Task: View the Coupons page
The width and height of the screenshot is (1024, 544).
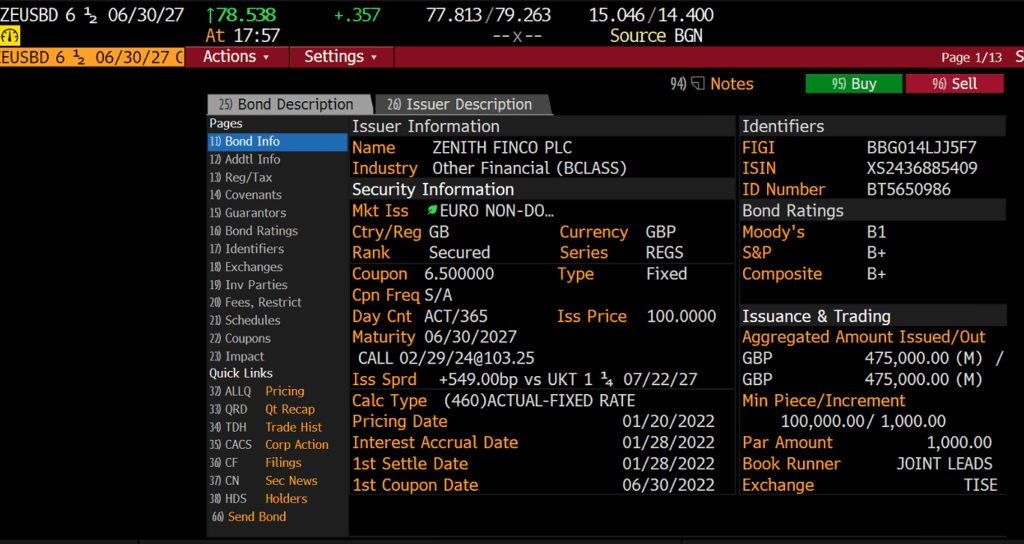Action: pos(247,338)
